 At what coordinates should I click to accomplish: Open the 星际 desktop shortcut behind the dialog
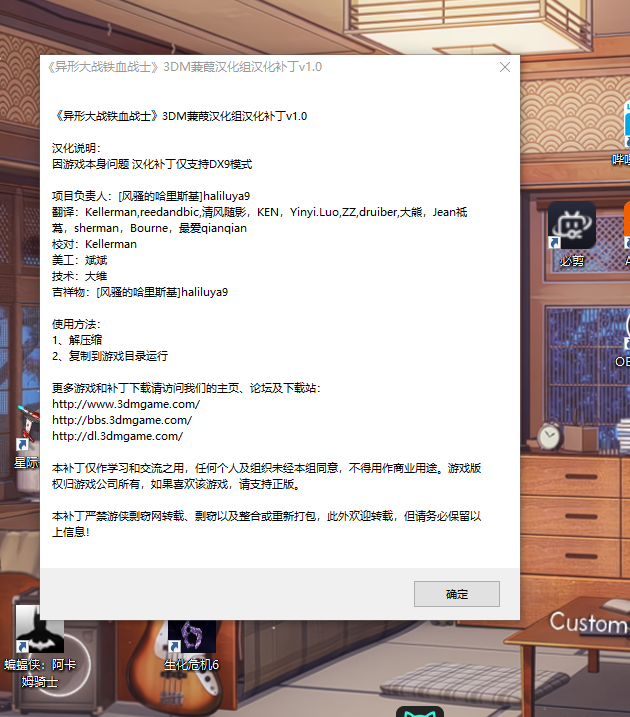27,438
